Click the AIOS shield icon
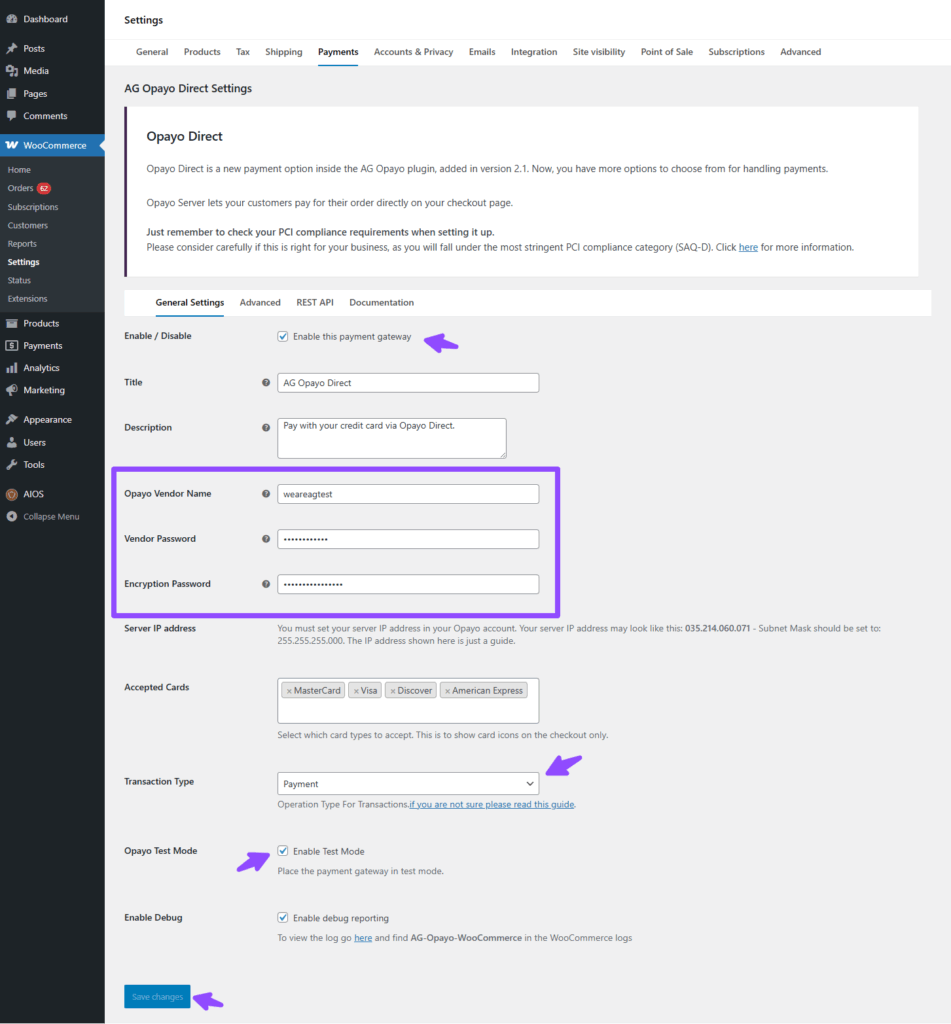Viewport: 951px width, 1024px height. click(12, 494)
